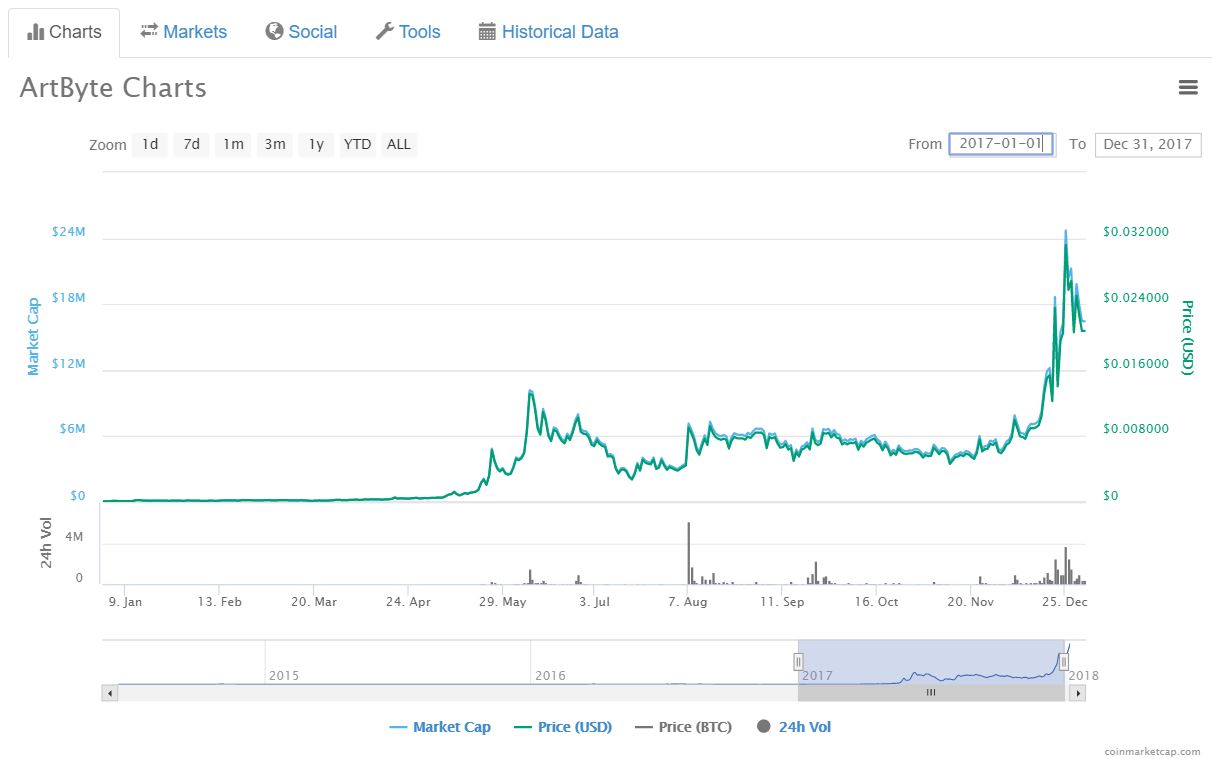Click the navigator scrollbar thumb
The image size is (1224, 759).
(931, 692)
